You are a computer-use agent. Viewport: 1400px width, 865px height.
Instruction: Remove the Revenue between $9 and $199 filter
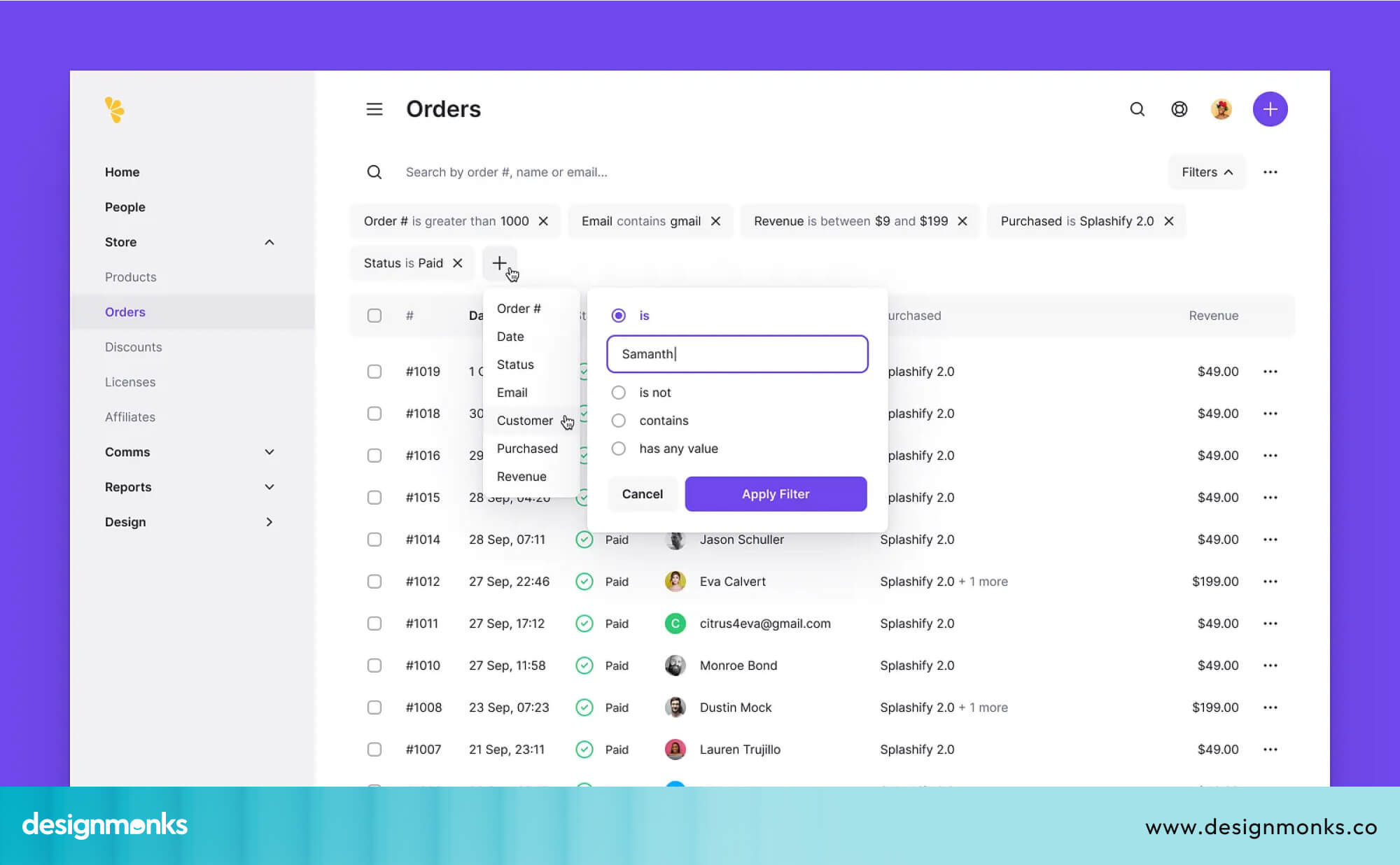(x=962, y=221)
